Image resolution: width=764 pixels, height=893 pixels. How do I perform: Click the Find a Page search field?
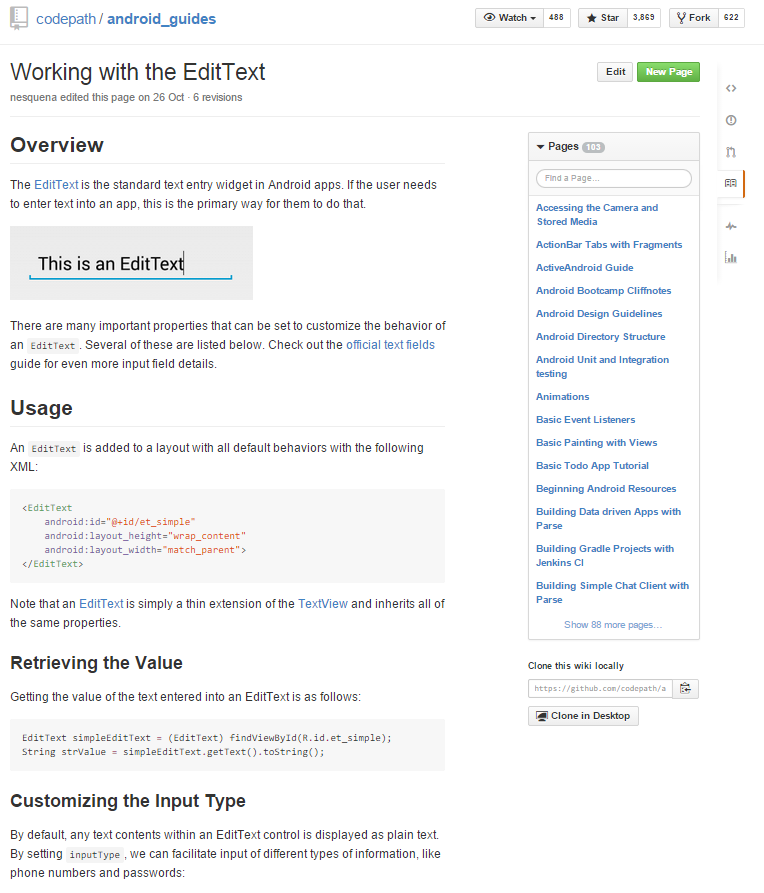(614, 179)
